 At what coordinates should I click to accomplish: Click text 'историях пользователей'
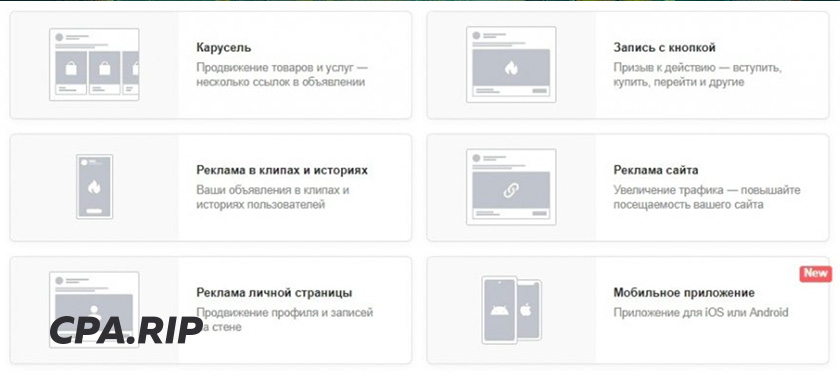pos(260,205)
